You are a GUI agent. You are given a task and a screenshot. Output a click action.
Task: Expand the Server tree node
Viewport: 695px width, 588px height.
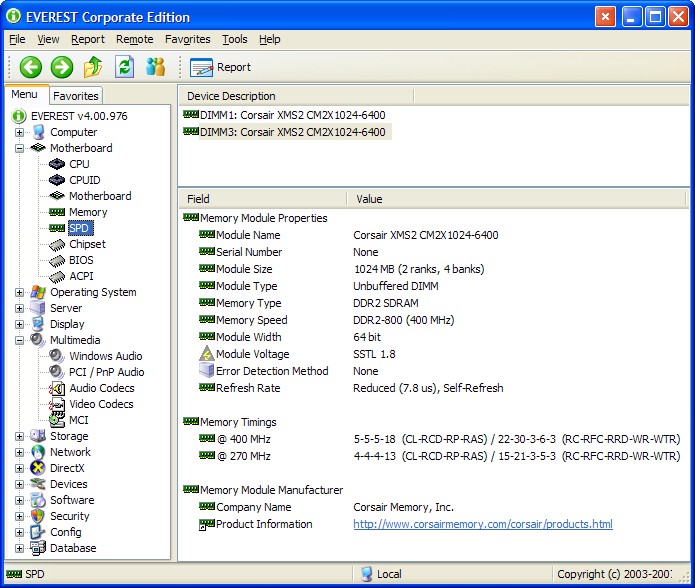tap(20, 308)
